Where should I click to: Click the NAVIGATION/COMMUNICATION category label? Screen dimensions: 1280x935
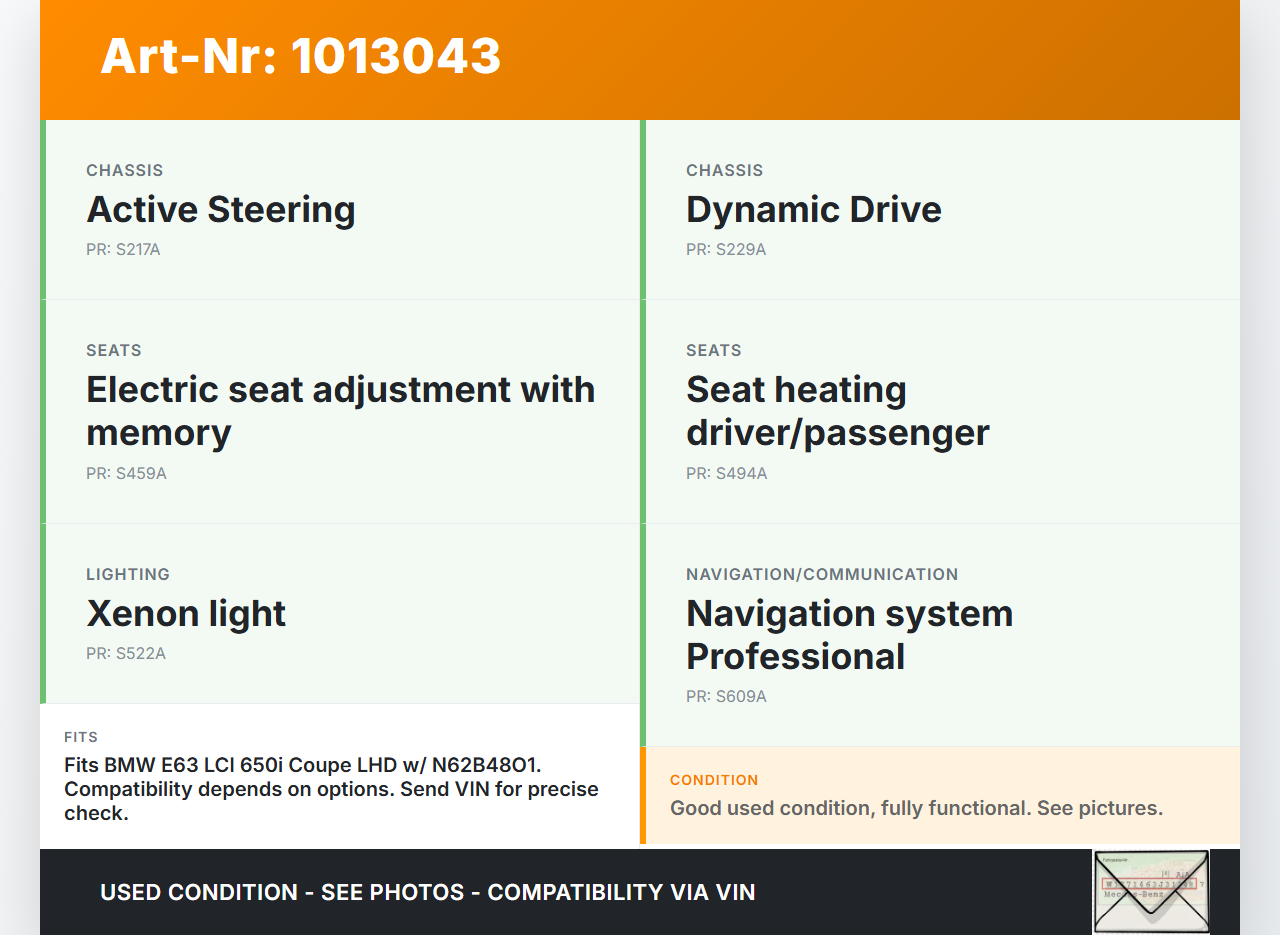(822, 575)
